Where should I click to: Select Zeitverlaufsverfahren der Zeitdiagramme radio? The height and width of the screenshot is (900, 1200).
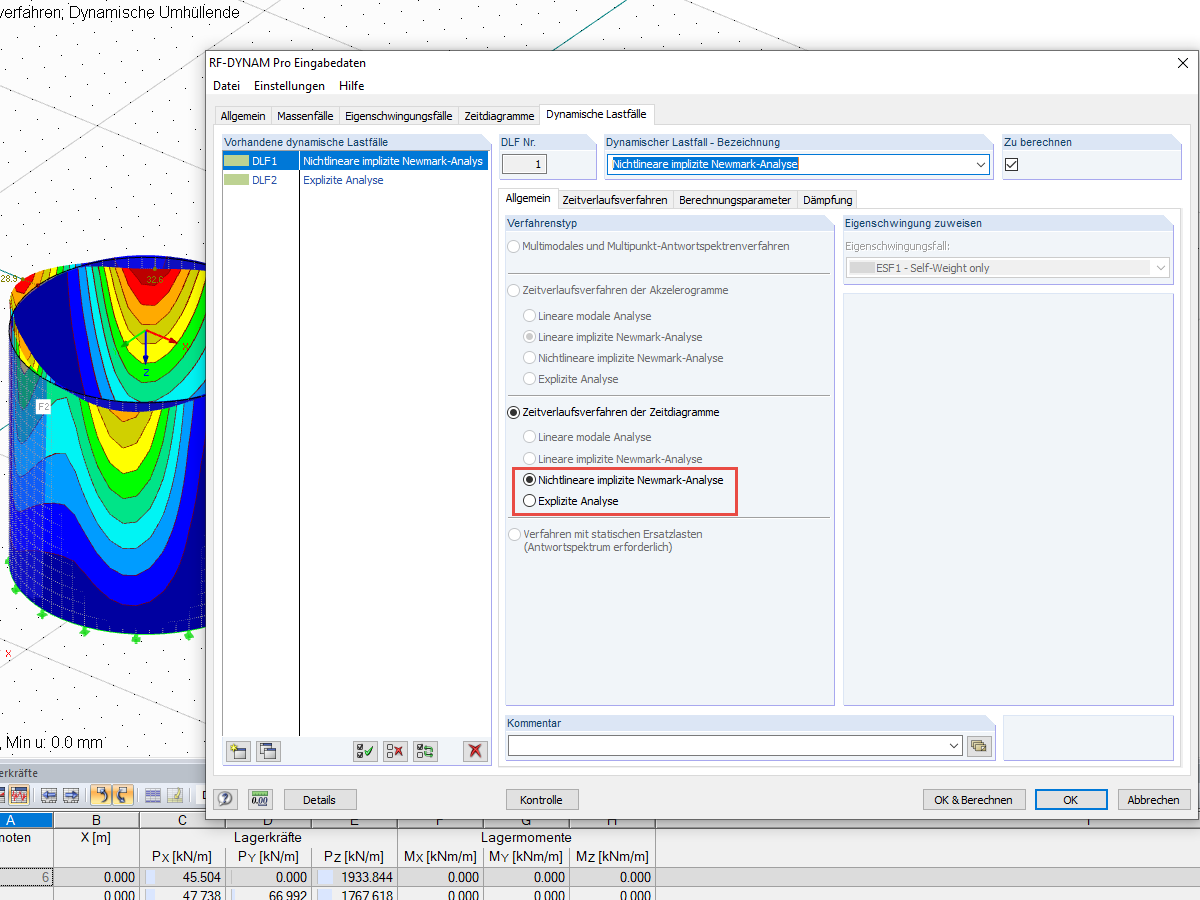click(514, 412)
